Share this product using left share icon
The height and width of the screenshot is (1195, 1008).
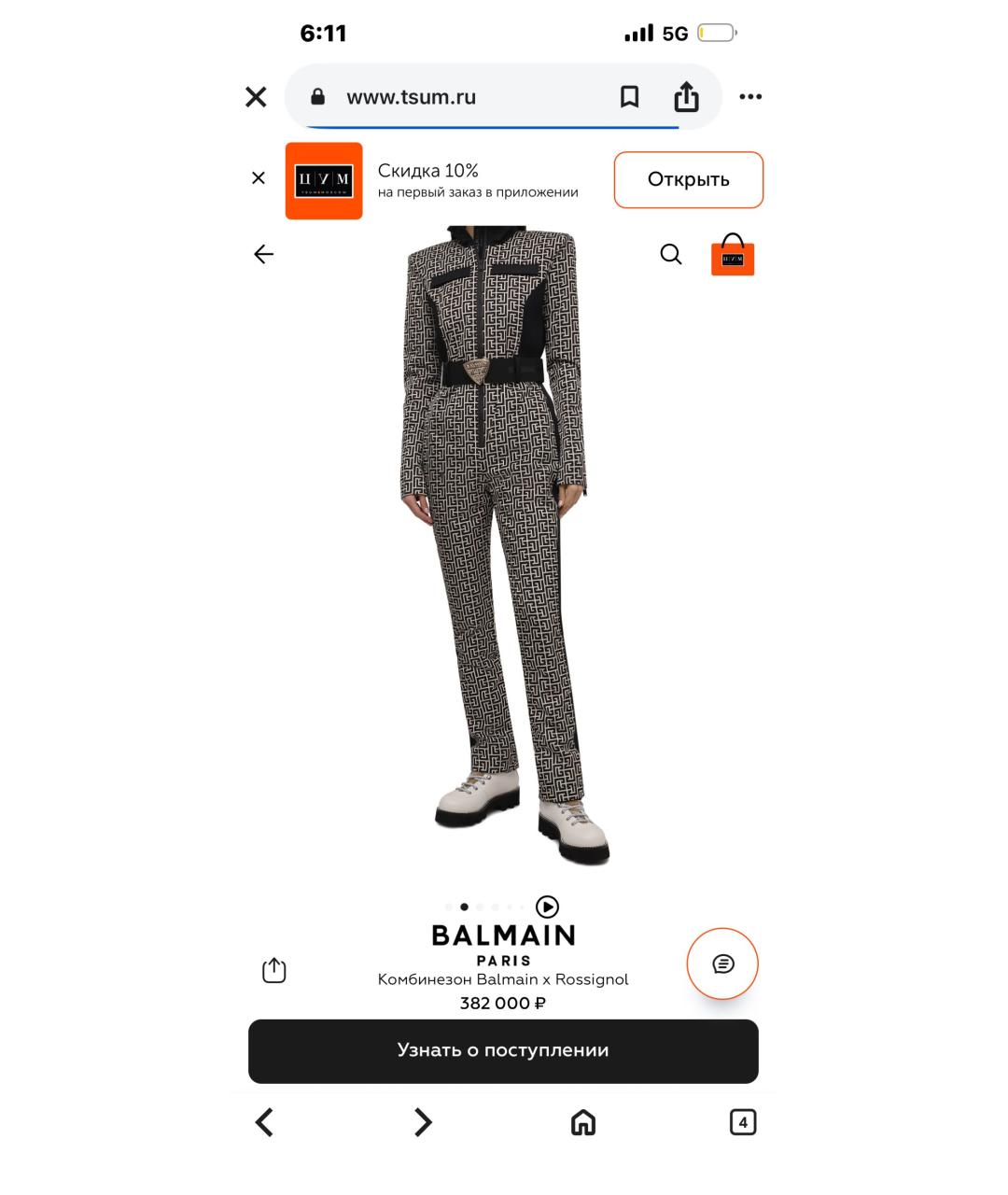[273, 970]
